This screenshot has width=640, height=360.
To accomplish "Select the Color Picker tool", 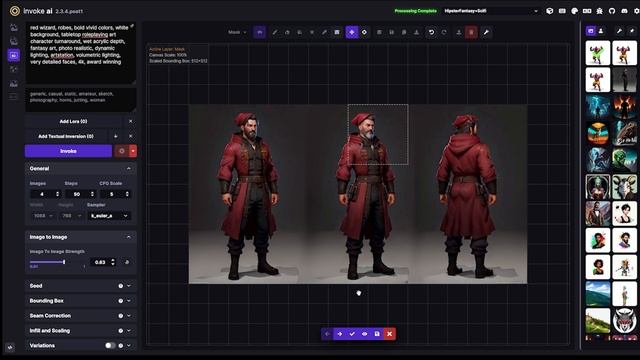I will click(324, 32).
